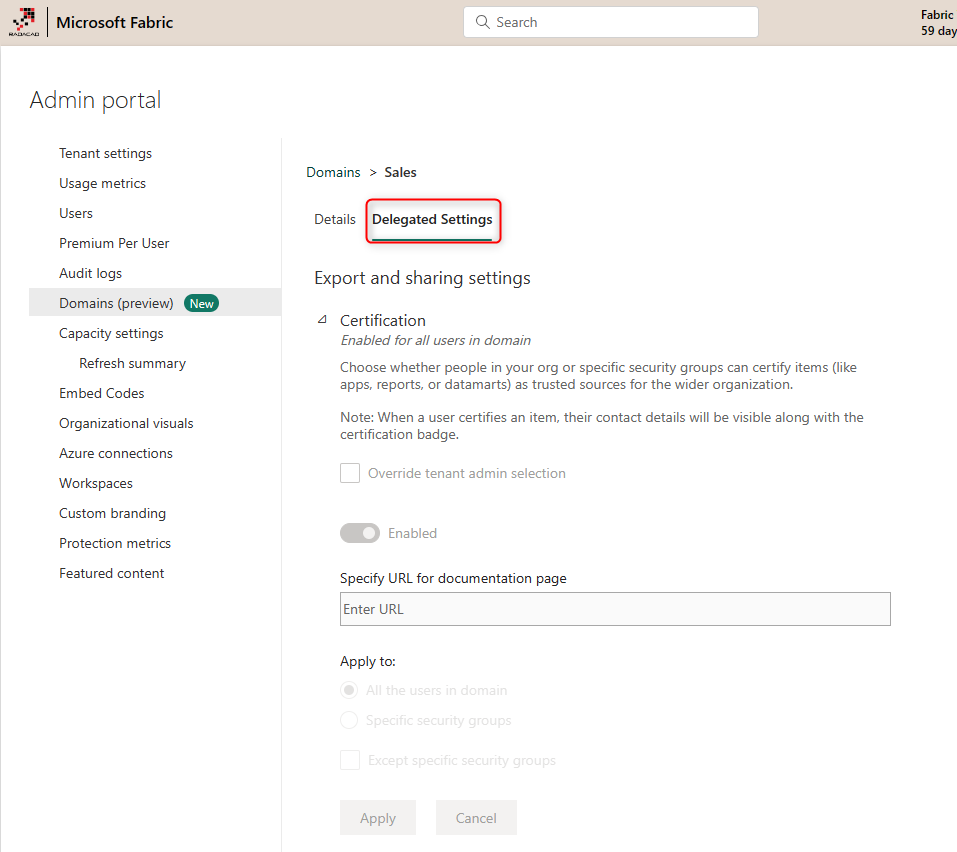The height and width of the screenshot is (852, 957).
Task: Check Override tenant admin selection
Action: click(x=350, y=473)
